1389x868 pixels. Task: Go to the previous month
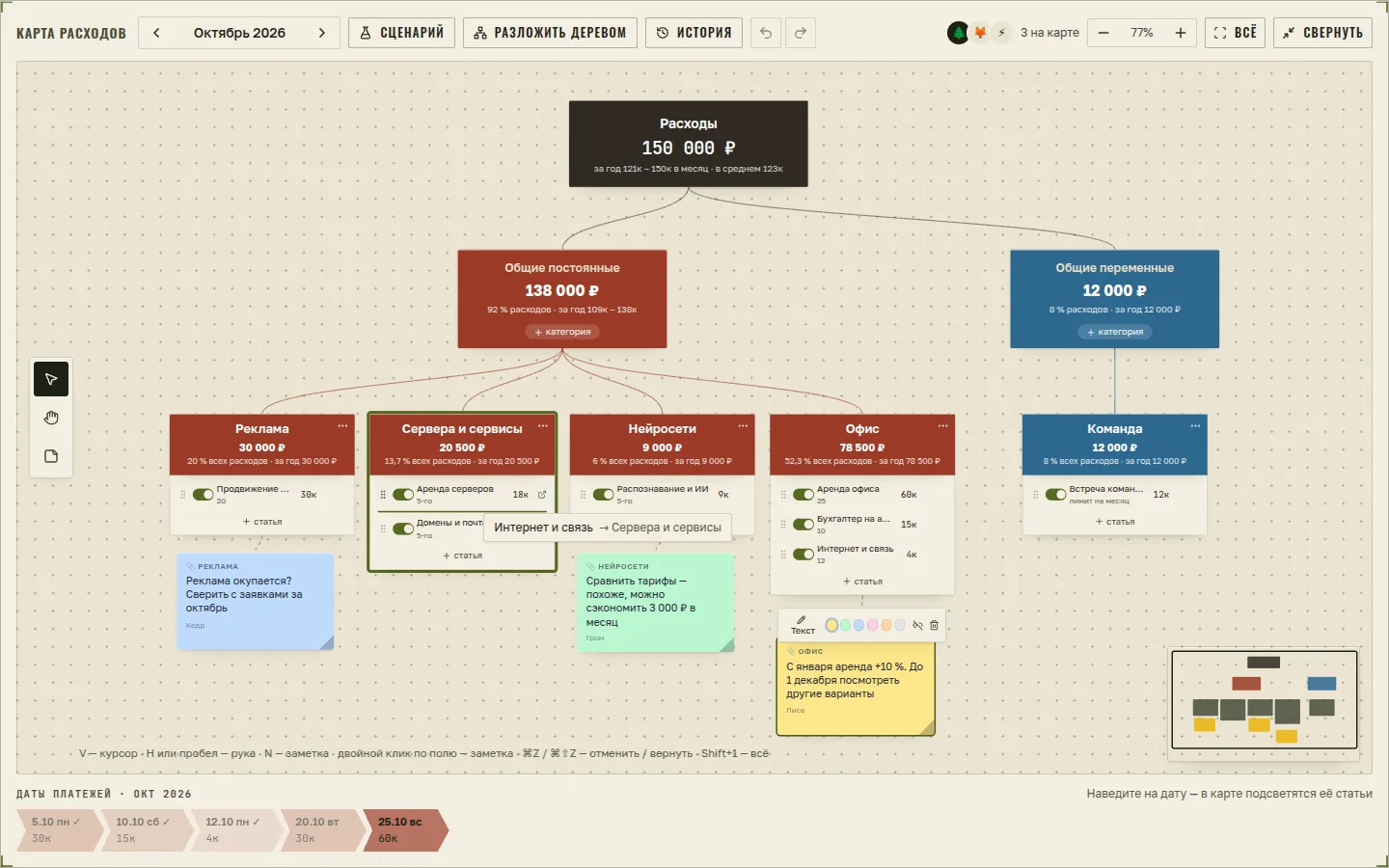(156, 33)
